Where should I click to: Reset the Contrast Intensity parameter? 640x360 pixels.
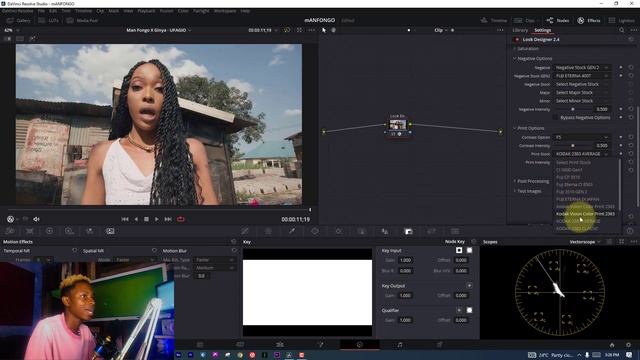[x=631, y=145]
